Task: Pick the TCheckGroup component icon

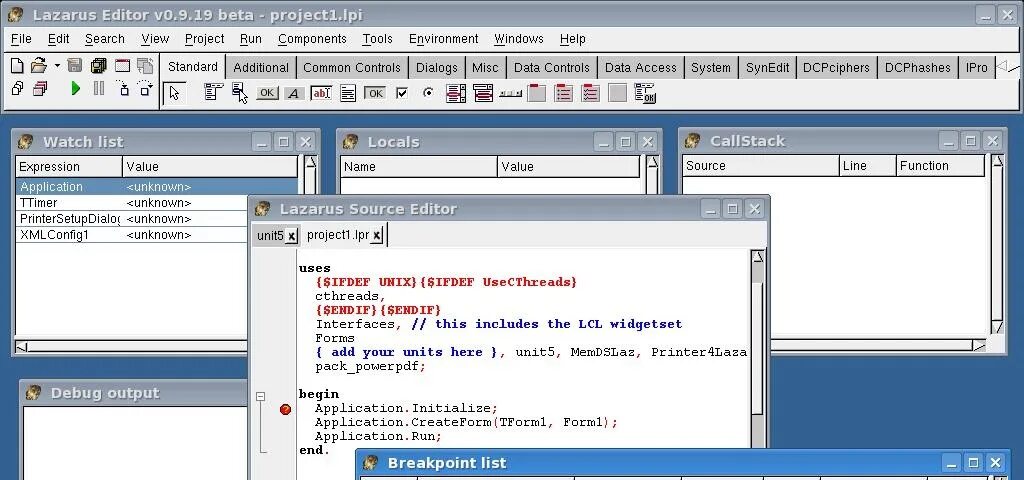Action: [x=590, y=93]
